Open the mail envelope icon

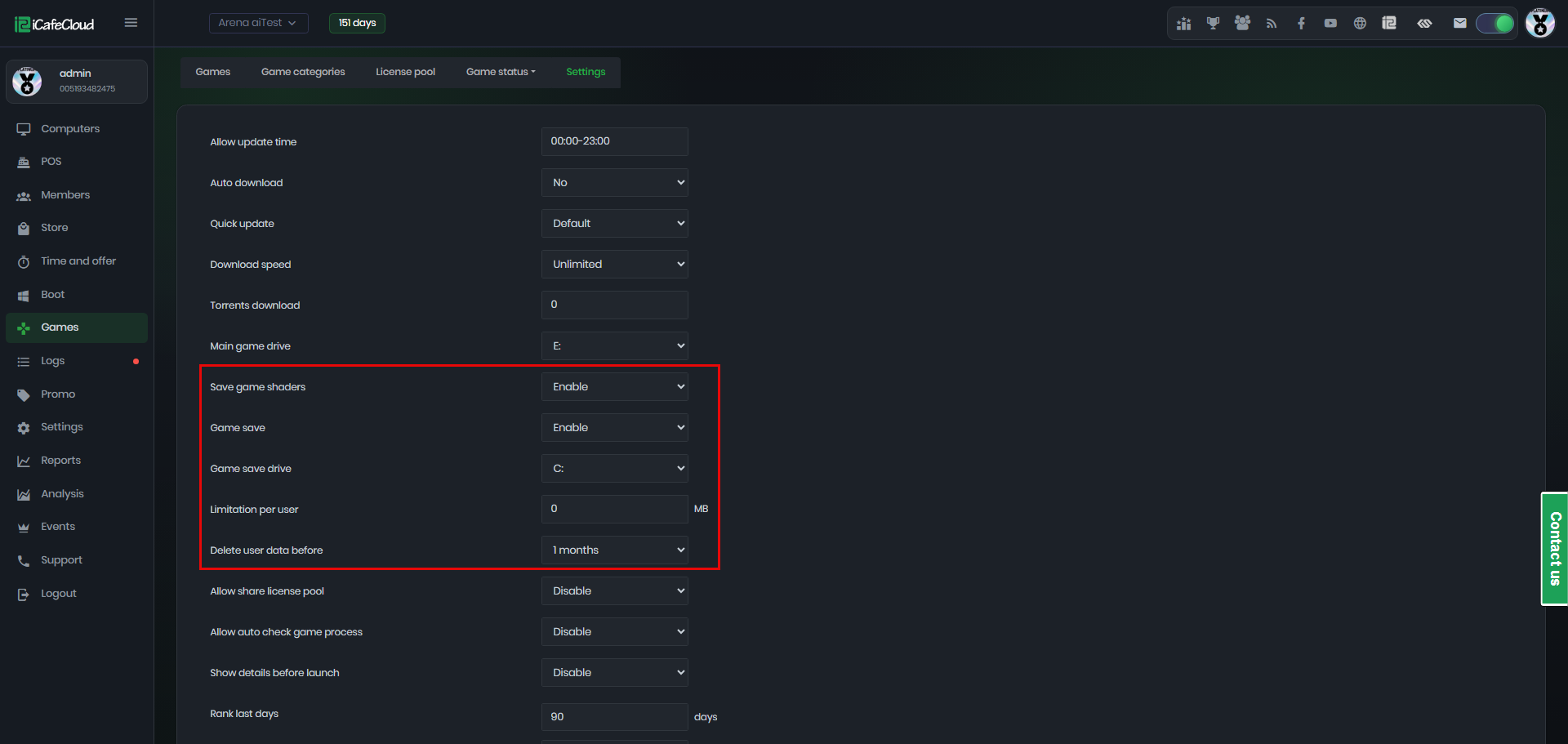coord(1459,24)
